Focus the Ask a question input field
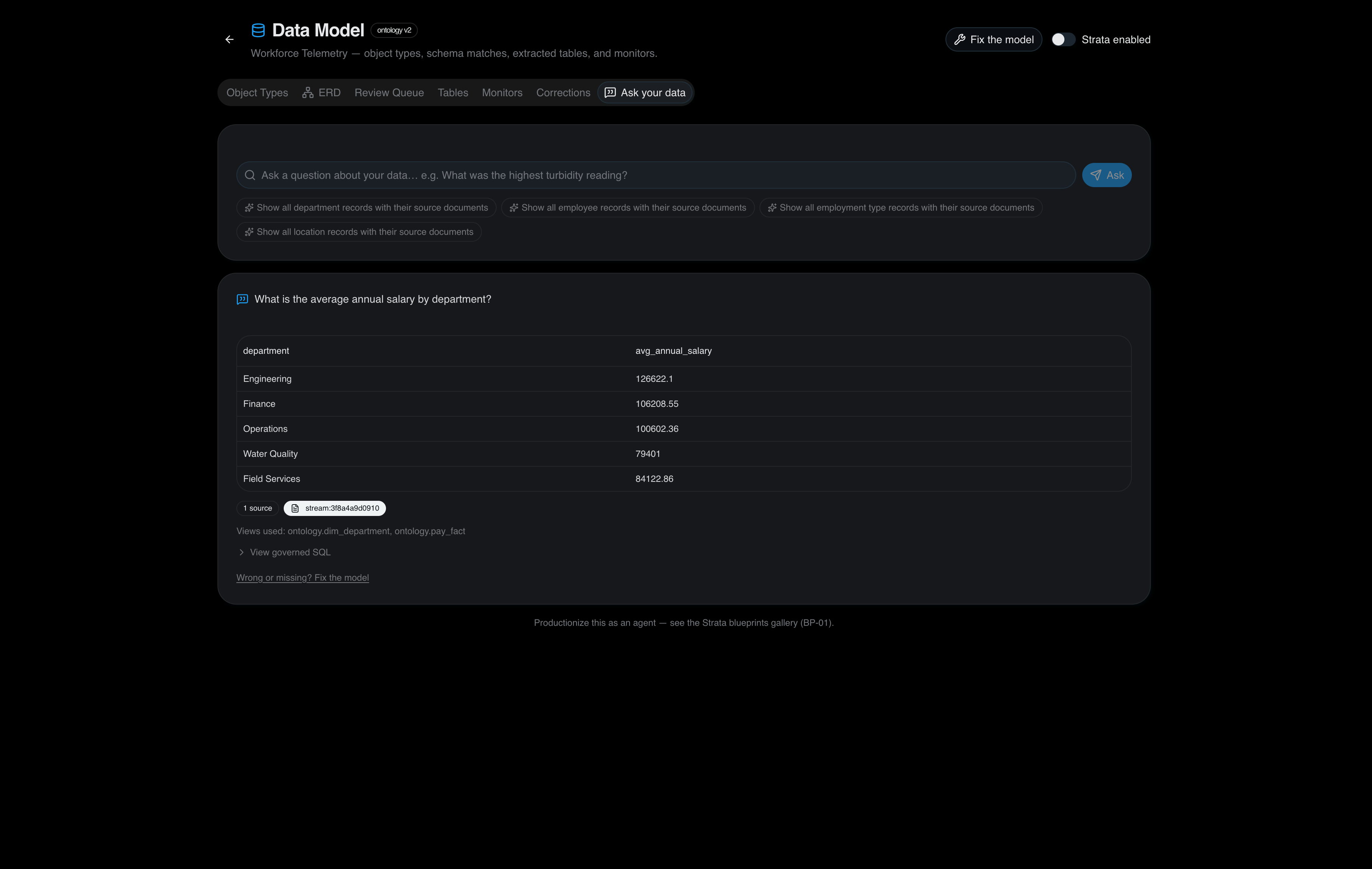The image size is (1372, 869). tap(656, 175)
